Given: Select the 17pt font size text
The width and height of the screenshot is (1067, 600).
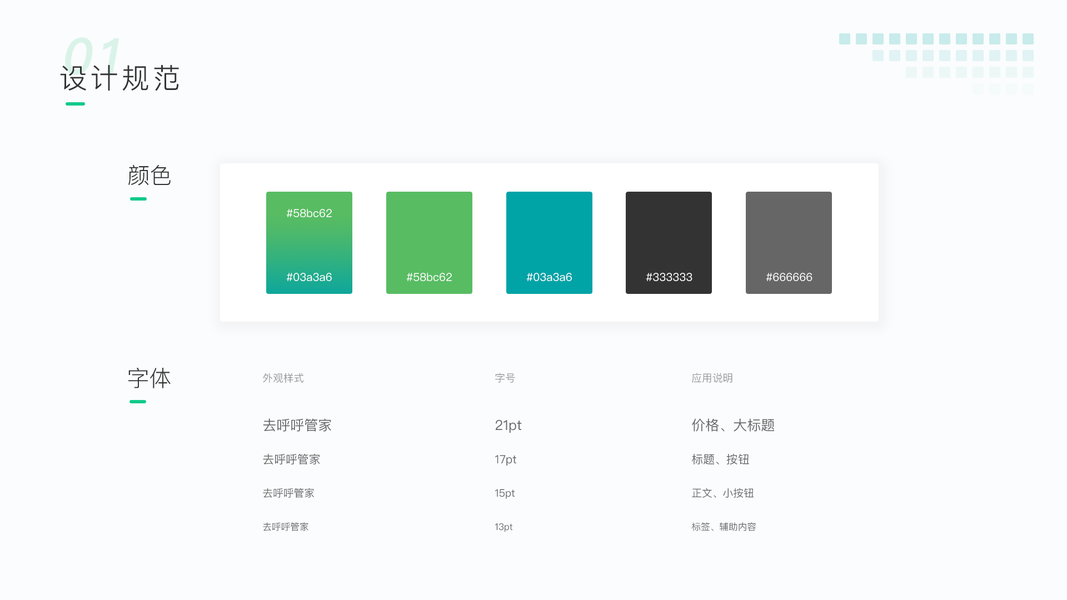Looking at the screenshot, I should click(x=506, y=459).
